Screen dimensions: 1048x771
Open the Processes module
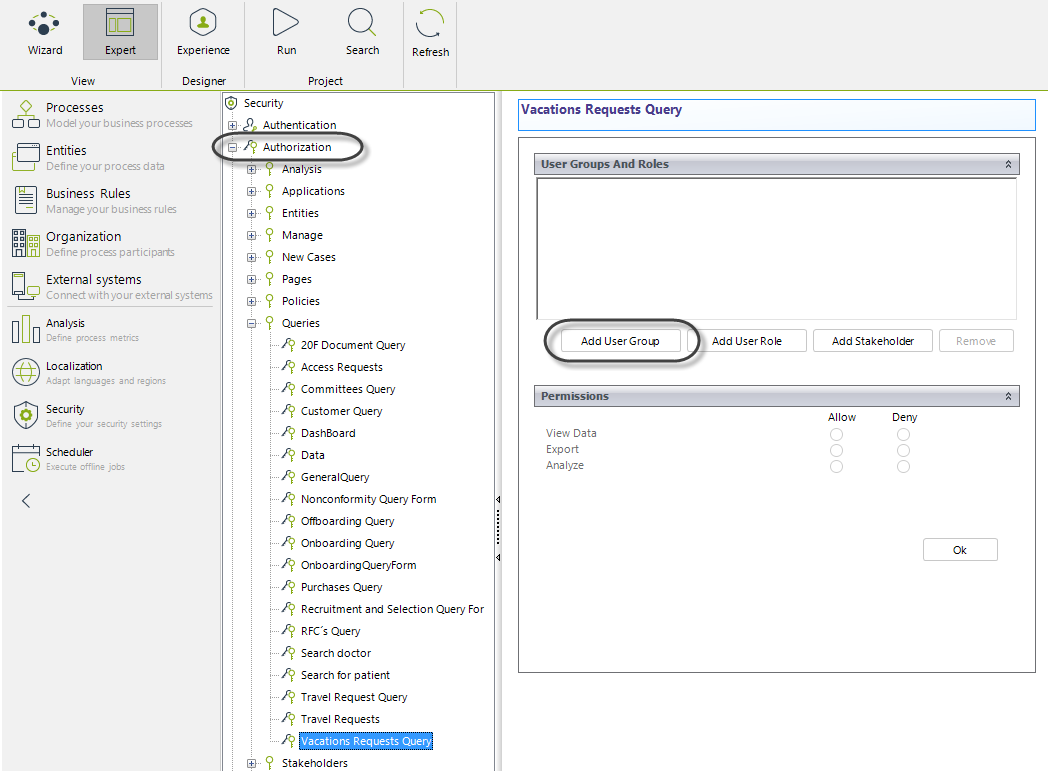[74, 115]
